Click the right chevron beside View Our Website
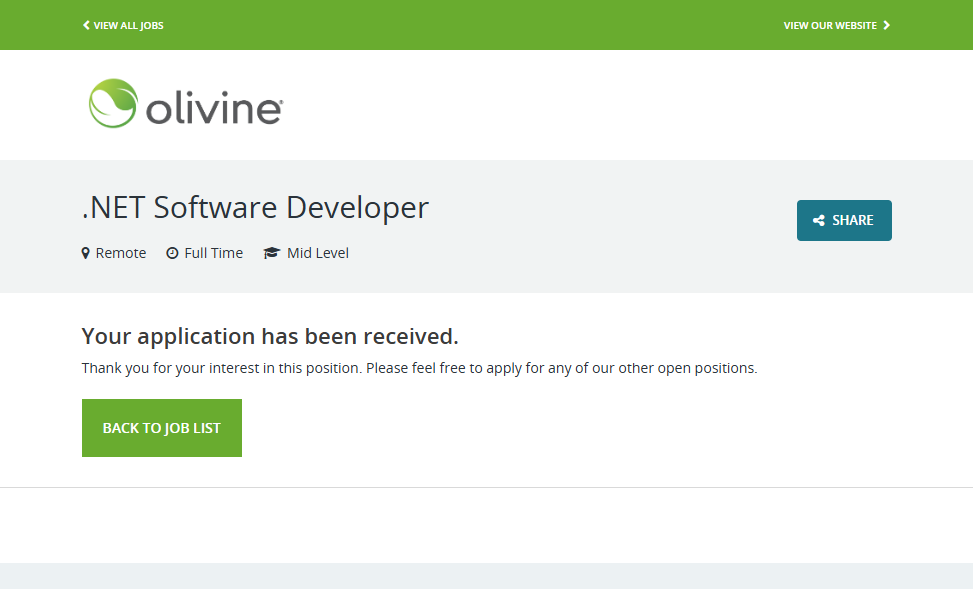Image resolution: width=973 pixels, height=589 pixels. [x=886, y=25]
